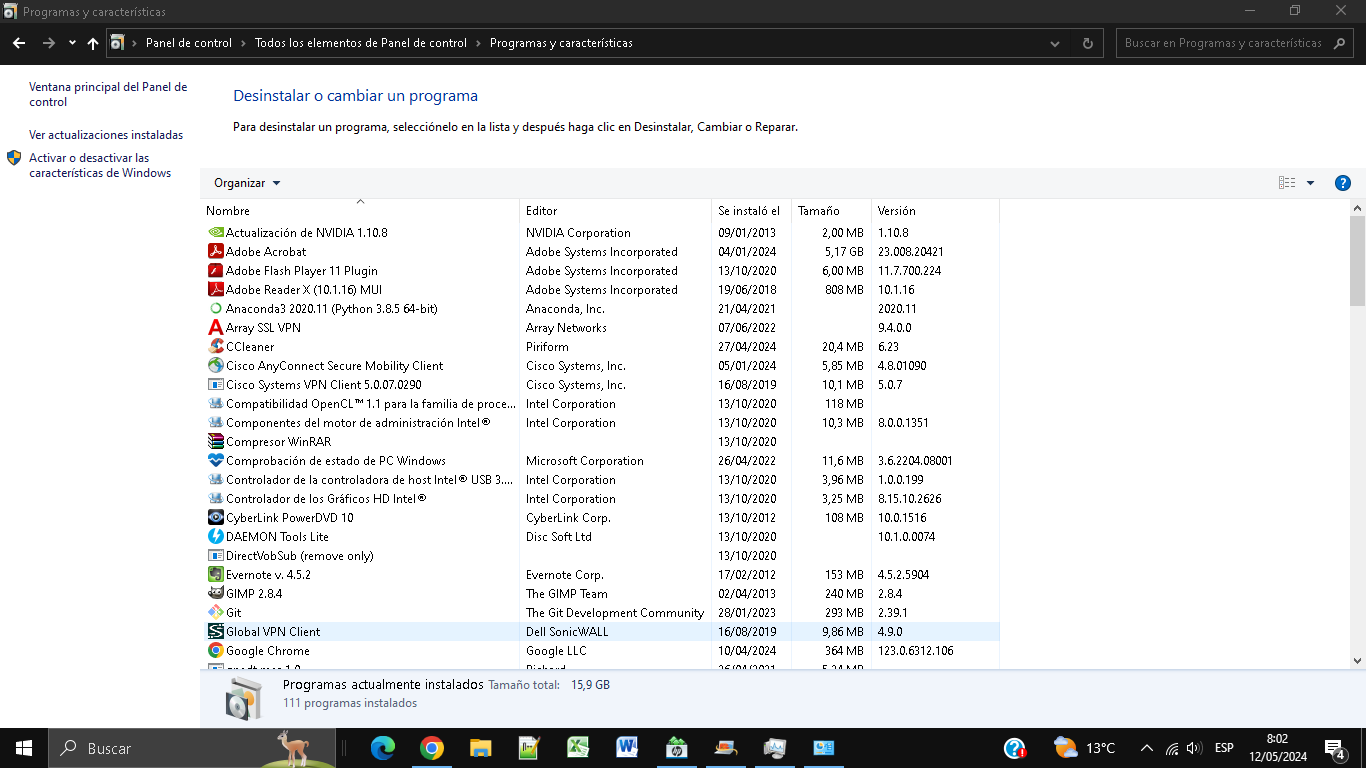Image resolution: width=1366 pixels, height=768 pixels.
Task: Expand chevron after Todos los elementos
Action: [x=478, y=43]
